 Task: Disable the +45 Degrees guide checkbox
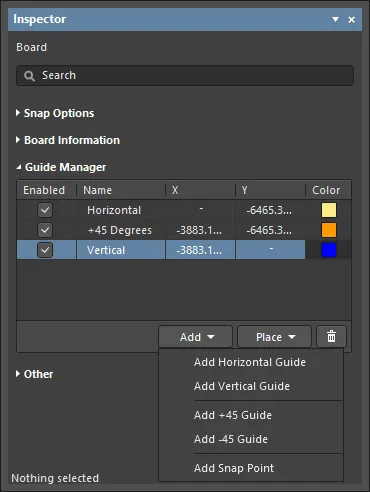pyautogui.click(x=45, y=230)
